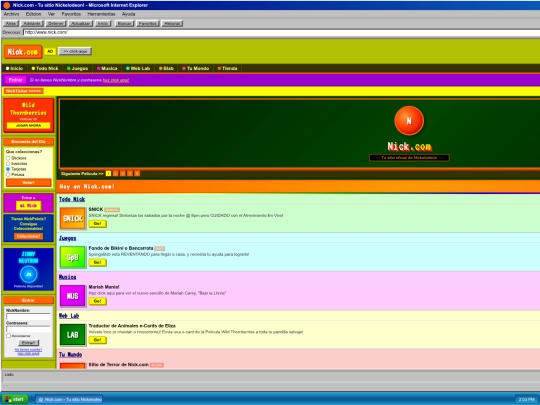This screenshot has height=405, width=540.
Task: Go to the Web Lab nav tab
Action: pyautogui.click(x=138, y=69)
